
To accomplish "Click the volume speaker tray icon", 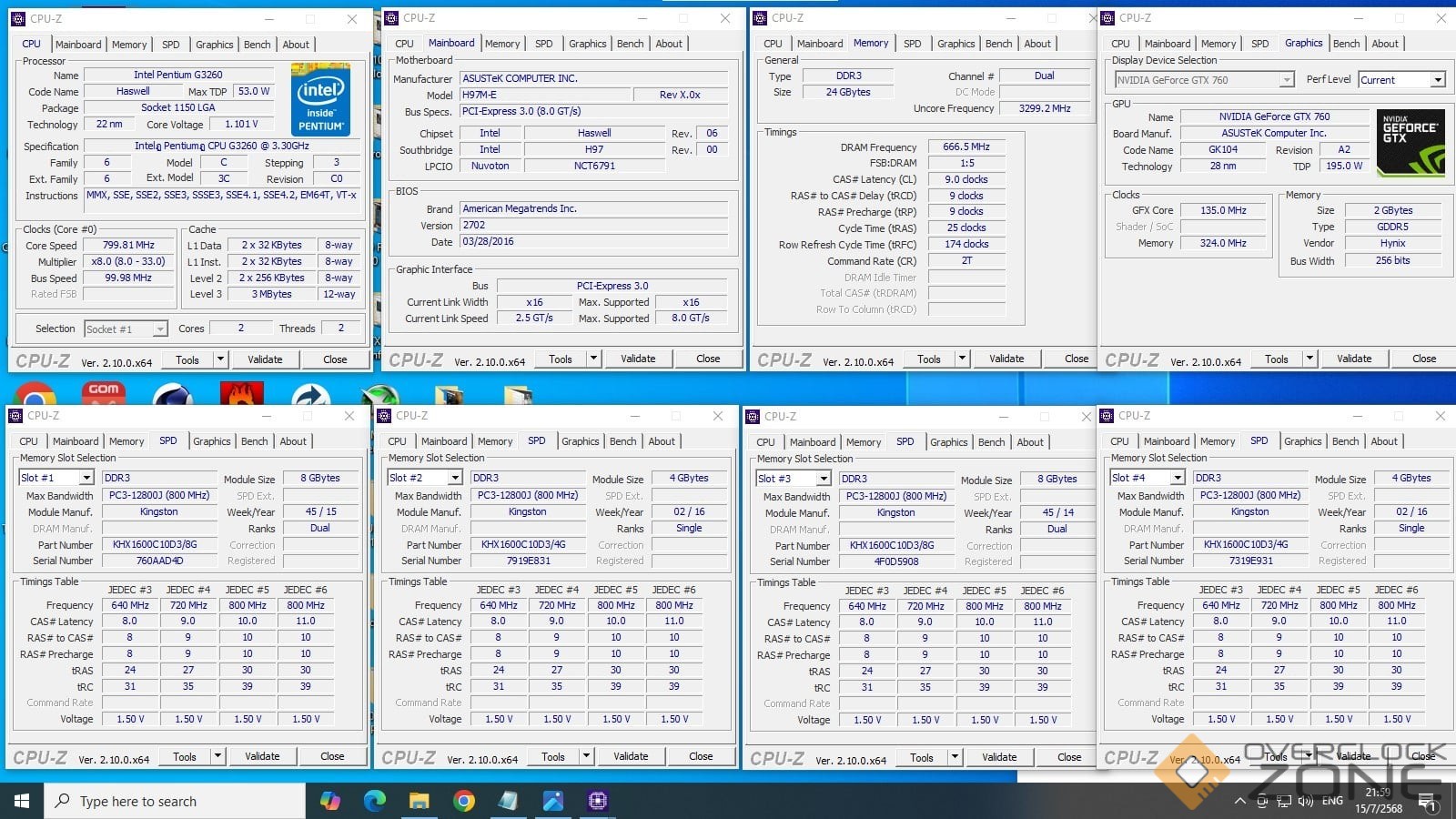I will tap(1306, 801).
